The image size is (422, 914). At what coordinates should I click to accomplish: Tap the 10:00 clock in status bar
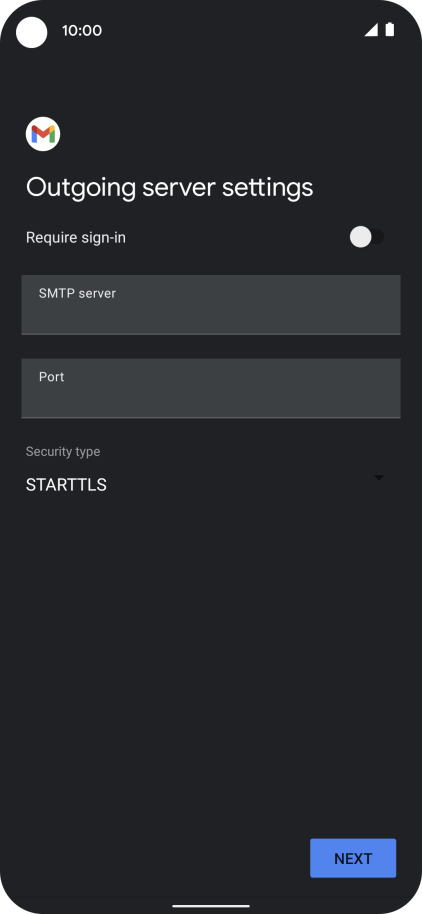(82, 30)
